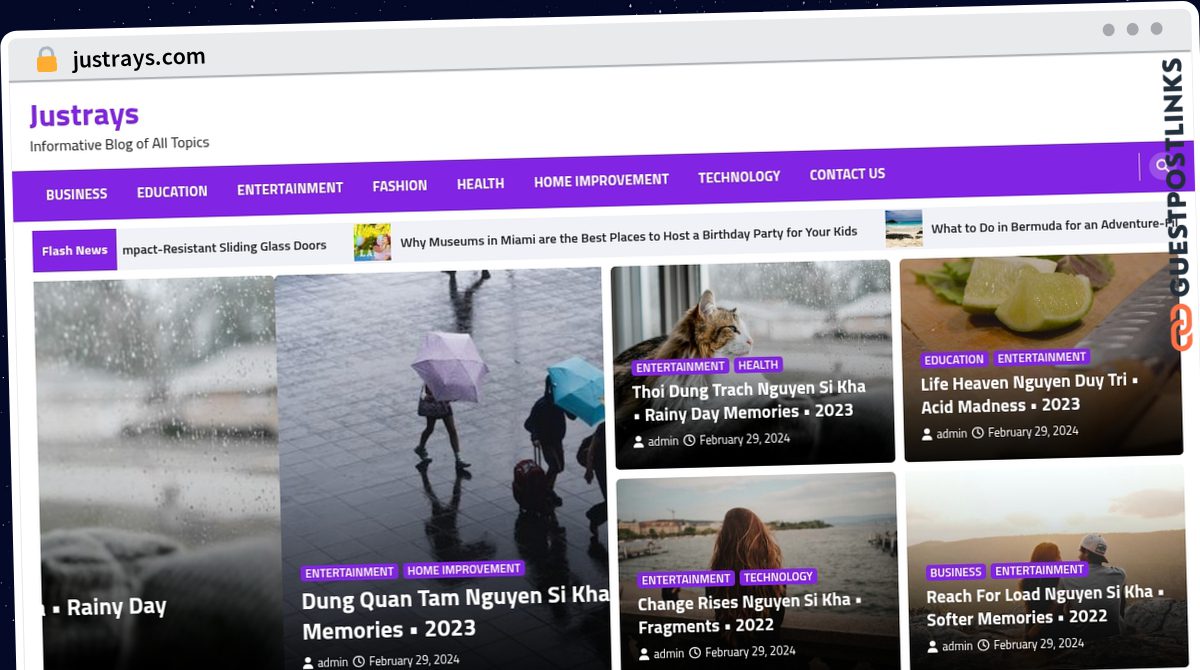Click the author icon on Reach For Load post

932,647
